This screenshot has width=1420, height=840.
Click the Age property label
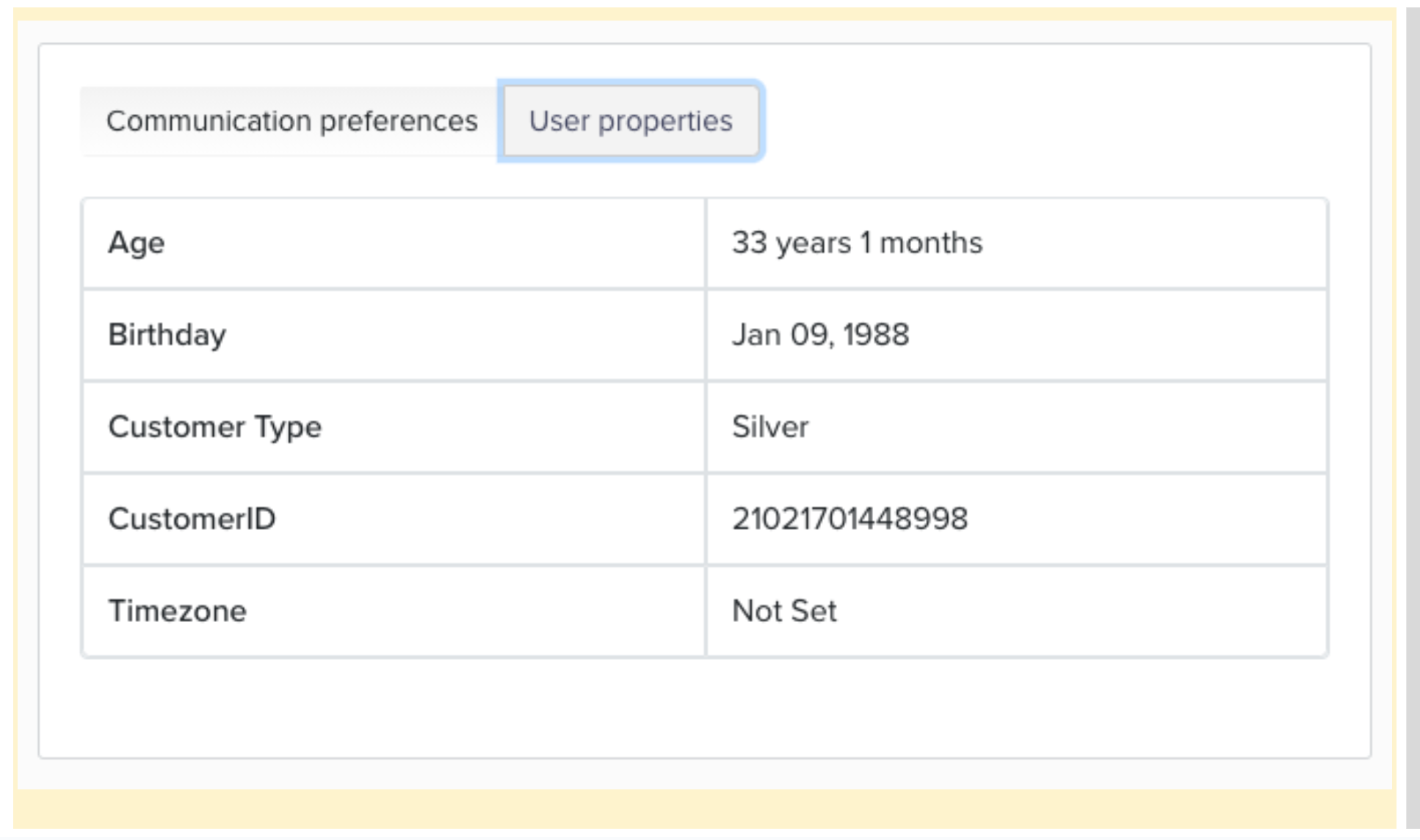(137, 243)
